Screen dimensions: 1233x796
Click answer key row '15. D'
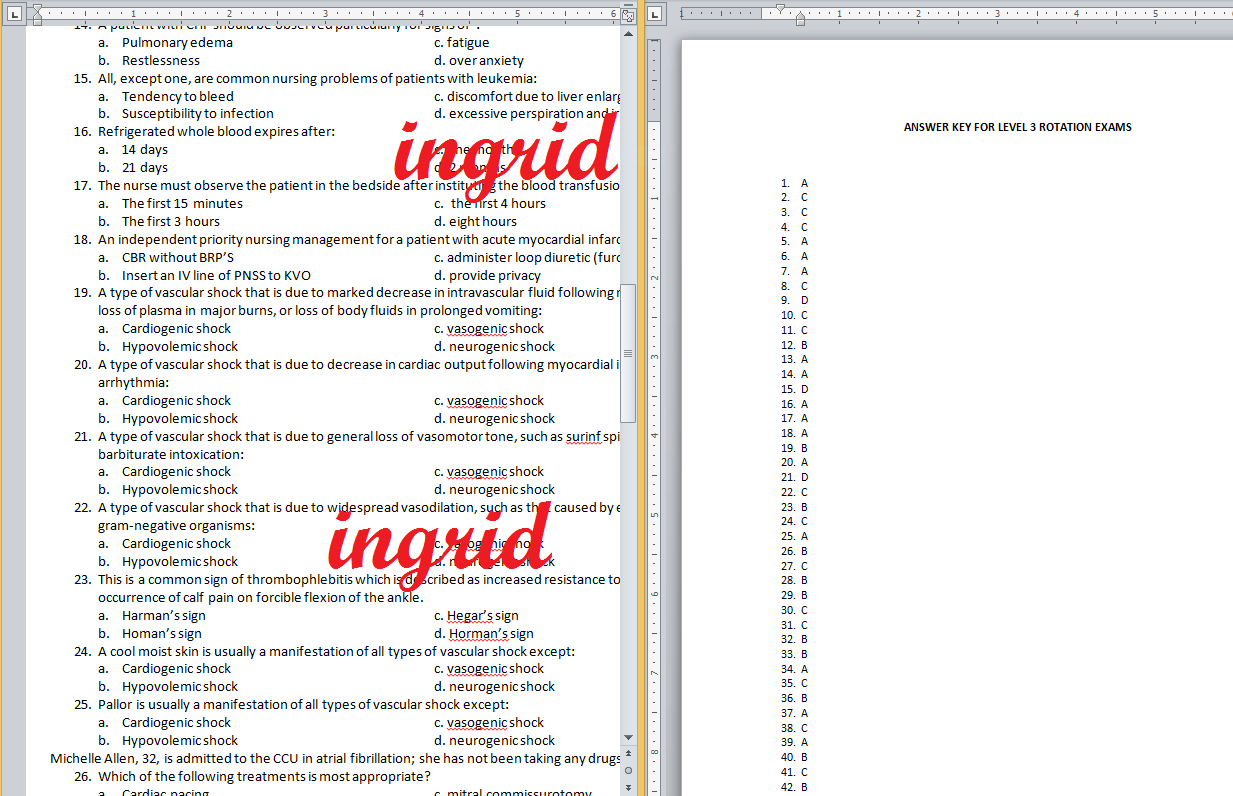(x=794, y=389)
